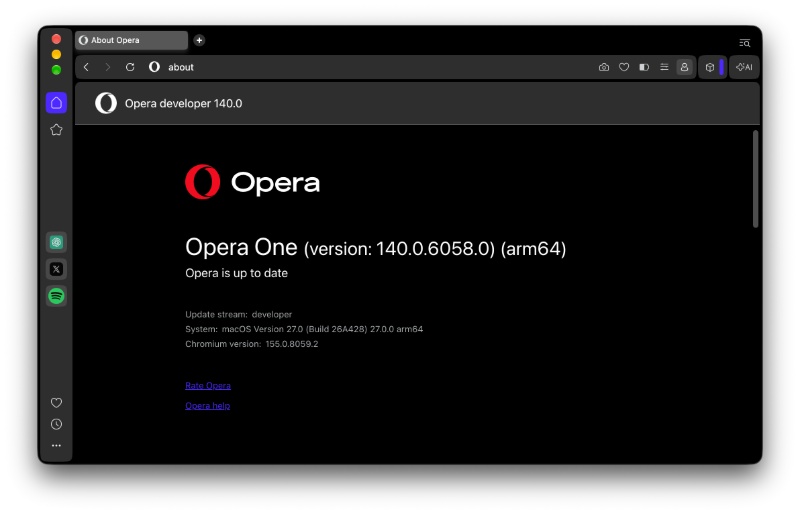Image resolution: width=800 pixels, height=514 pixels.
Task: Open ChatGPT in the sidebar
Action: (56, 242)
